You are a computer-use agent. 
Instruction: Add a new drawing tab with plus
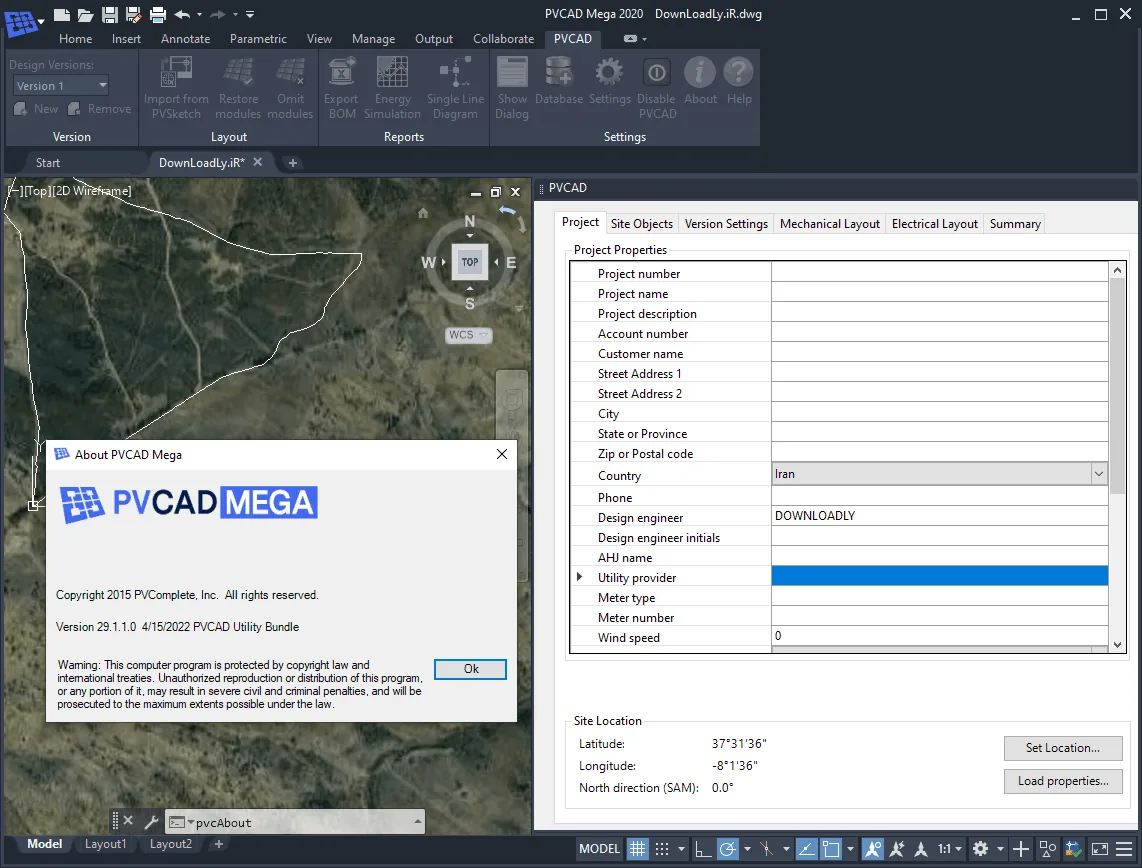pyautogui.click(x=293, y=163)
